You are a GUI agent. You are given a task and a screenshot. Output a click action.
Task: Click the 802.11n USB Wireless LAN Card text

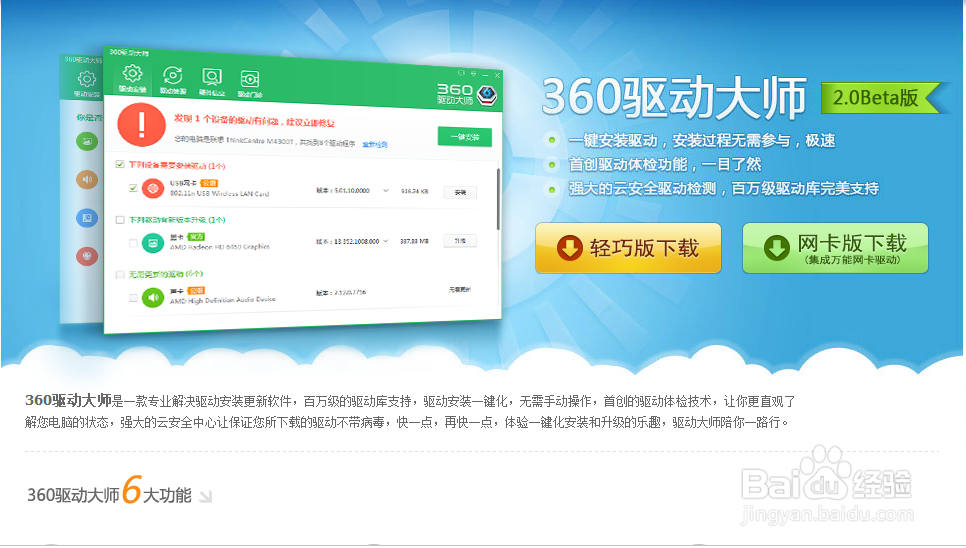click(219, 193)
